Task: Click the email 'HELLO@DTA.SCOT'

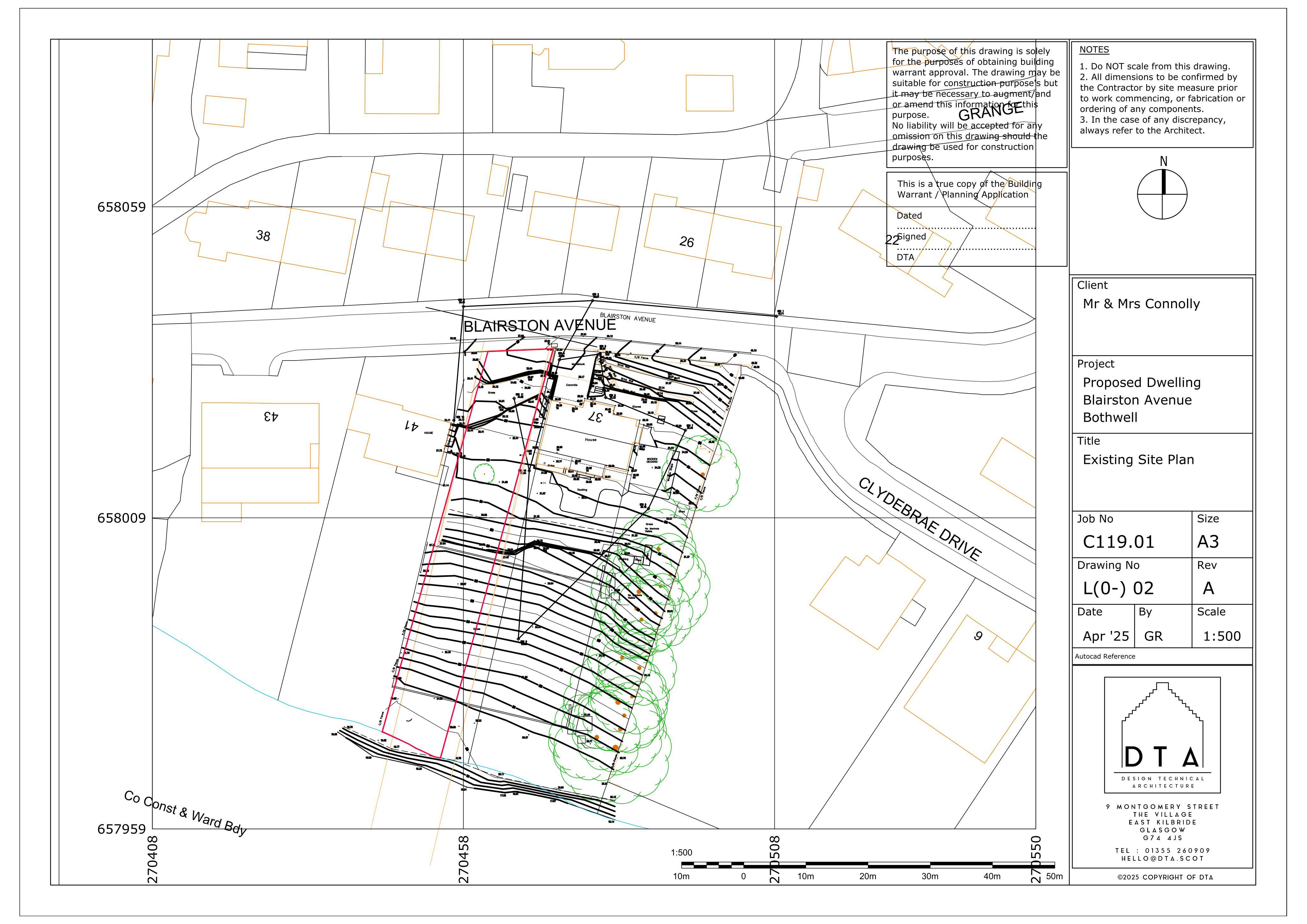Action: click(x=1162, y=859)
